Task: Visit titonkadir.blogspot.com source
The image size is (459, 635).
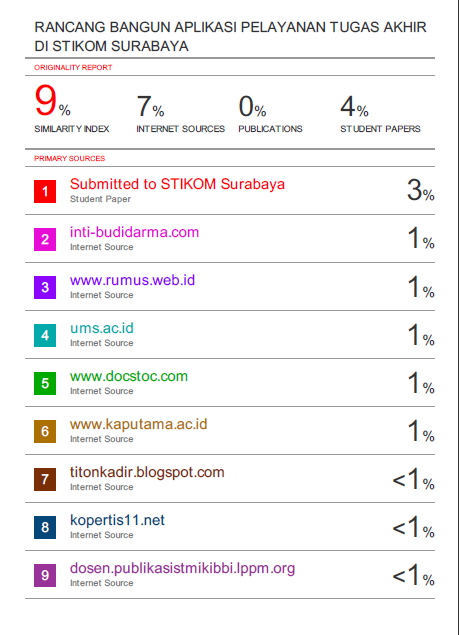Action: pos(147,472)
